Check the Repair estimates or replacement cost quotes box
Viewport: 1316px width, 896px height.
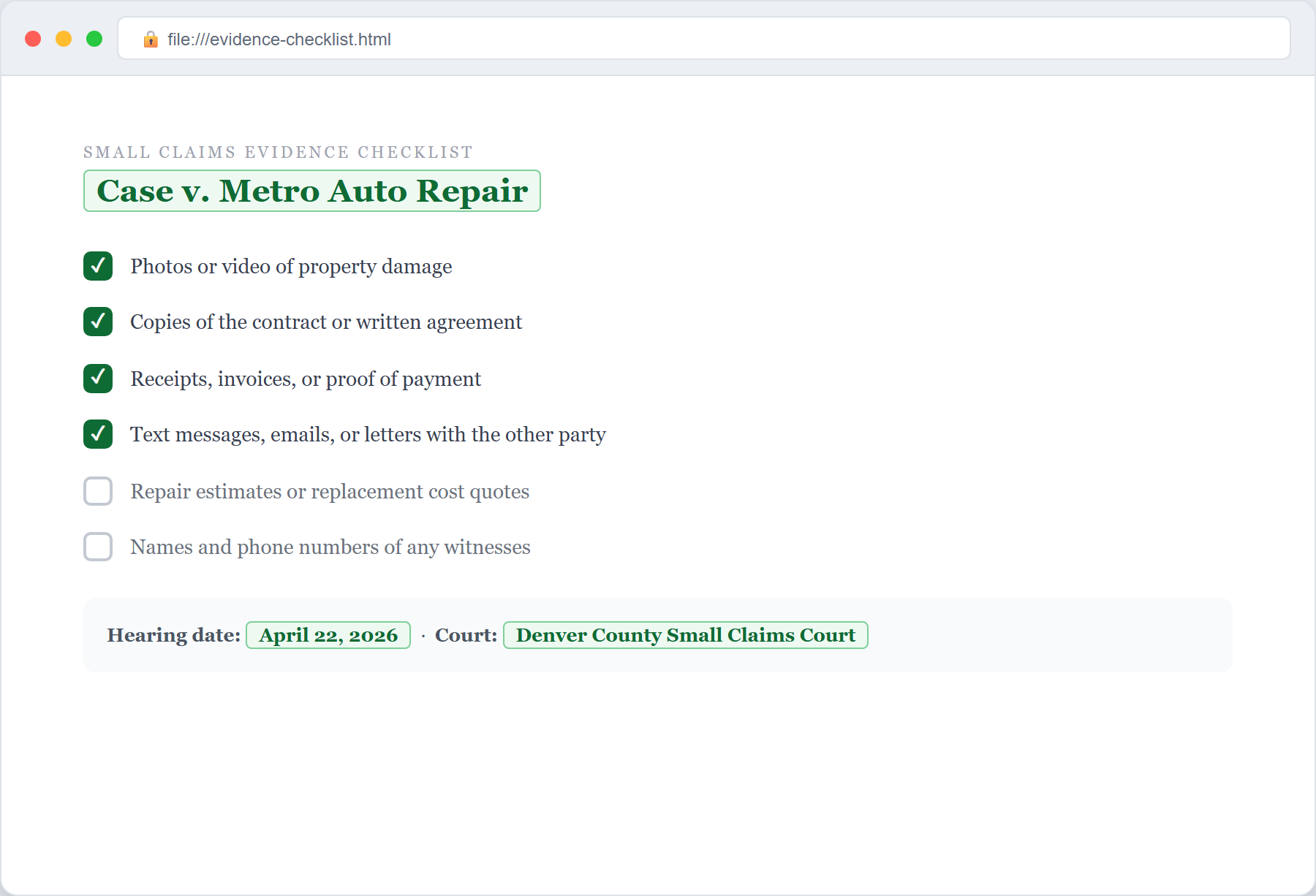coord(98,491)
